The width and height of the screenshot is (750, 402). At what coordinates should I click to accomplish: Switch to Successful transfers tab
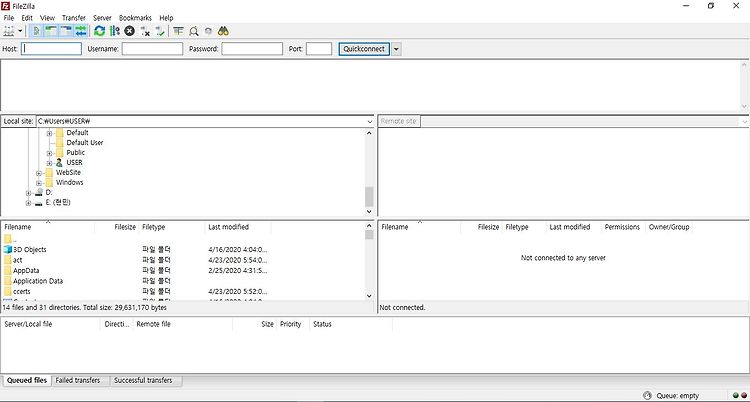click(x=143, y=380)
